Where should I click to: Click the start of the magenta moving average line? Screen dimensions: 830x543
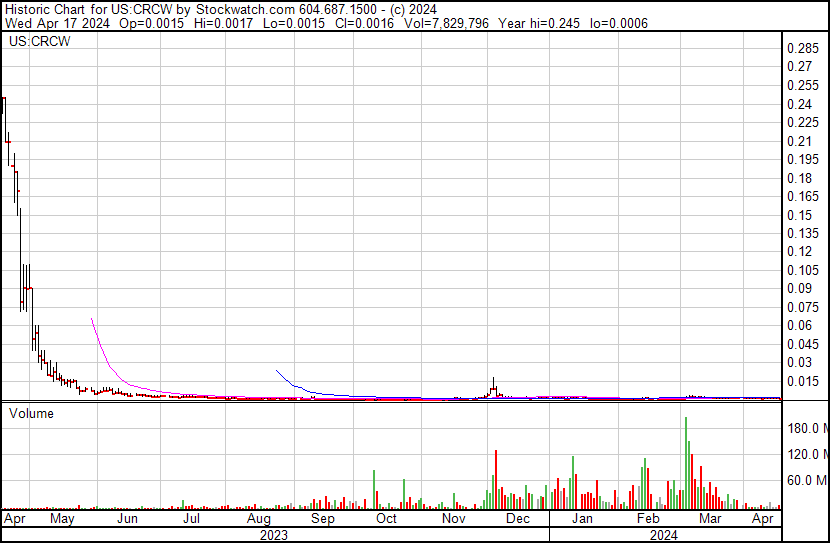[91, 319]
